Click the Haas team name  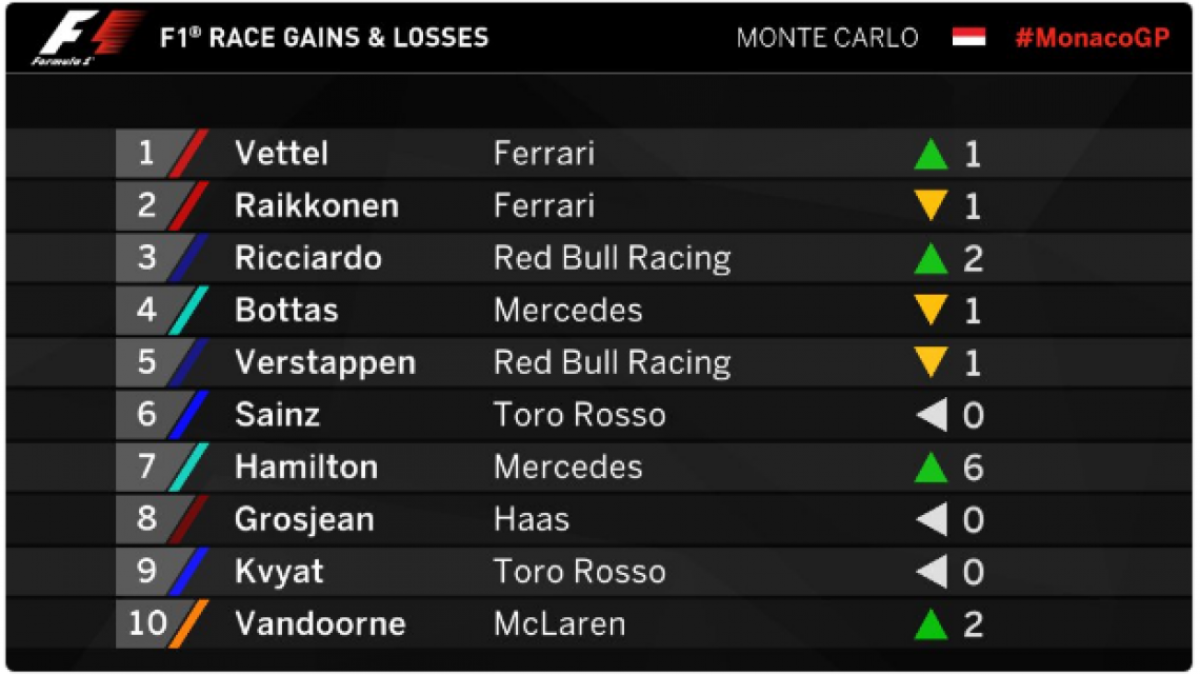pyautogui.click(x=531, y=519)
